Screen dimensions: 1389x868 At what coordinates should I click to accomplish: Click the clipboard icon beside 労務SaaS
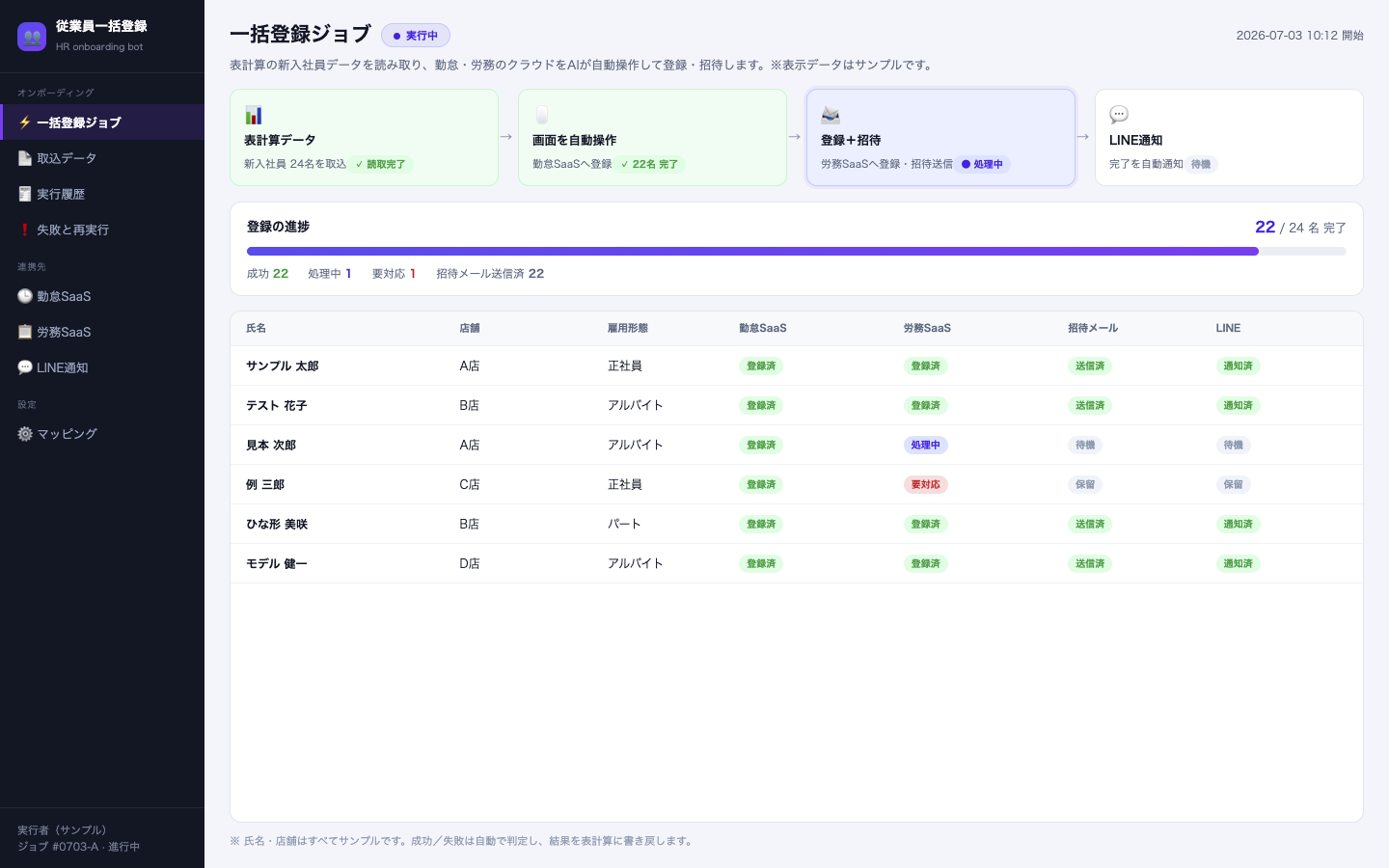coord(25,332)
